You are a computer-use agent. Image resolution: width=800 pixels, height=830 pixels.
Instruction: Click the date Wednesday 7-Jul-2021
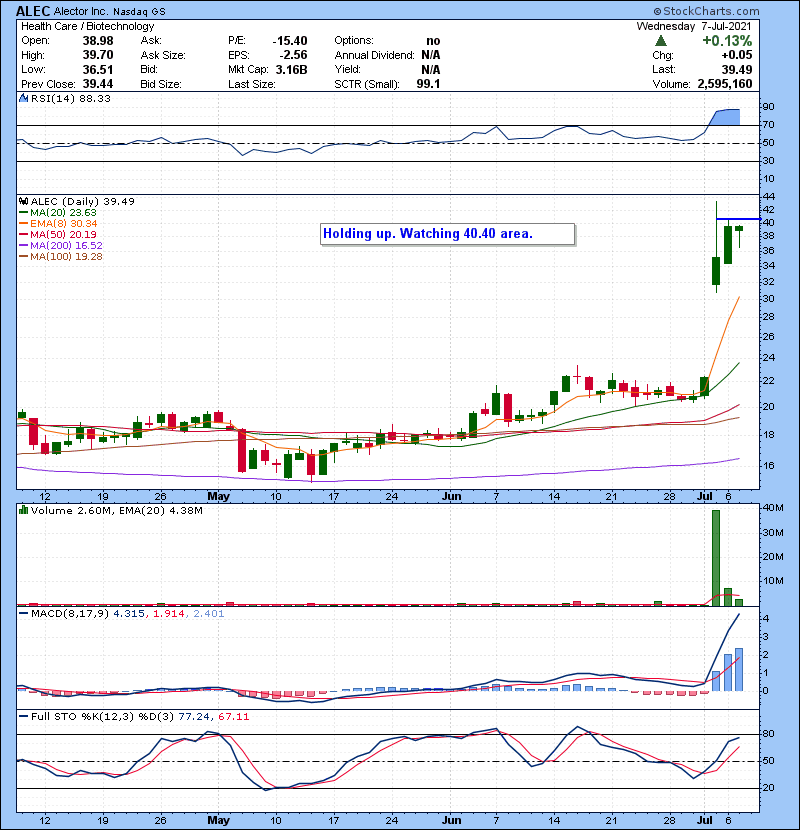coord(694,26)
